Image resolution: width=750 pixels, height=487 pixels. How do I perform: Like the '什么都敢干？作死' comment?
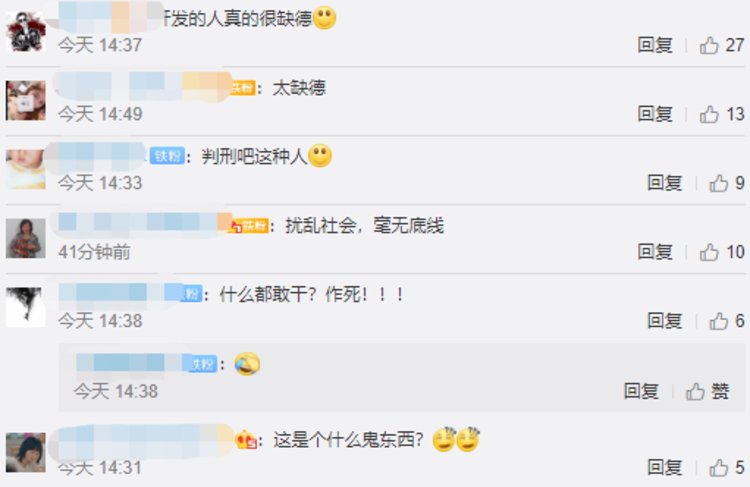[x=718, y=321]
